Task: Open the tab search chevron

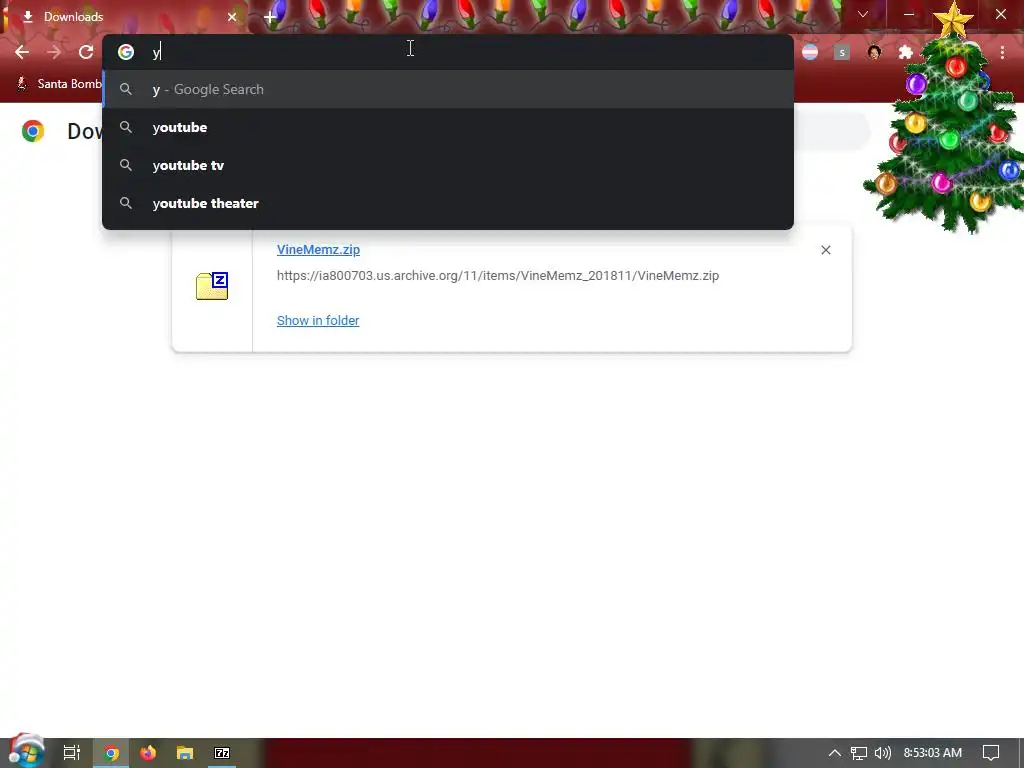Action: click(863, 14)
